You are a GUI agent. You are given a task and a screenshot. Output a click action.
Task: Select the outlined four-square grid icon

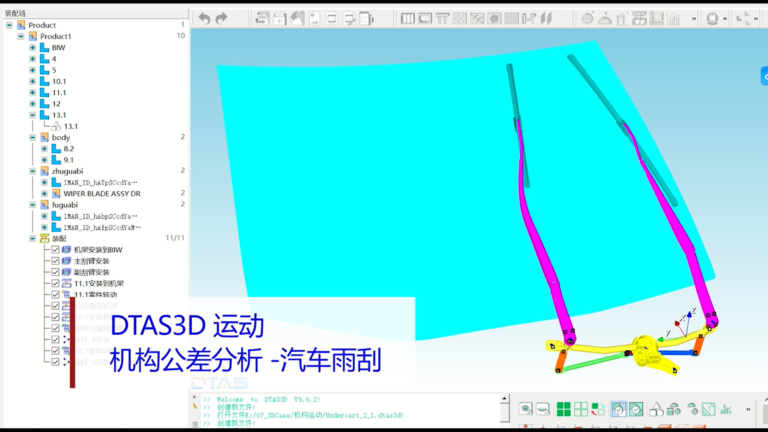(x=581, y=409)
